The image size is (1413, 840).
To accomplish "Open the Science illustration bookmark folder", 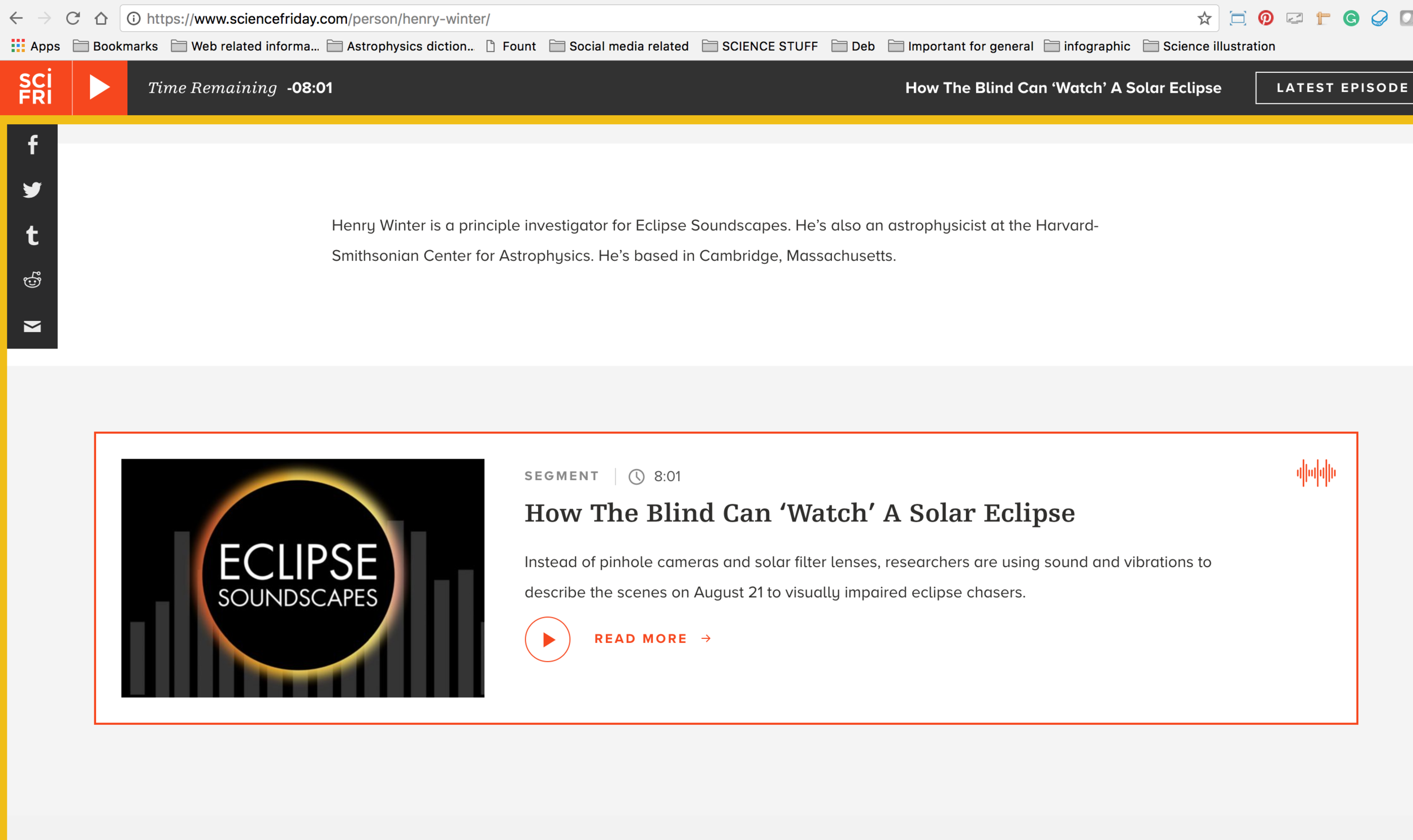I will coord(1209,46).
